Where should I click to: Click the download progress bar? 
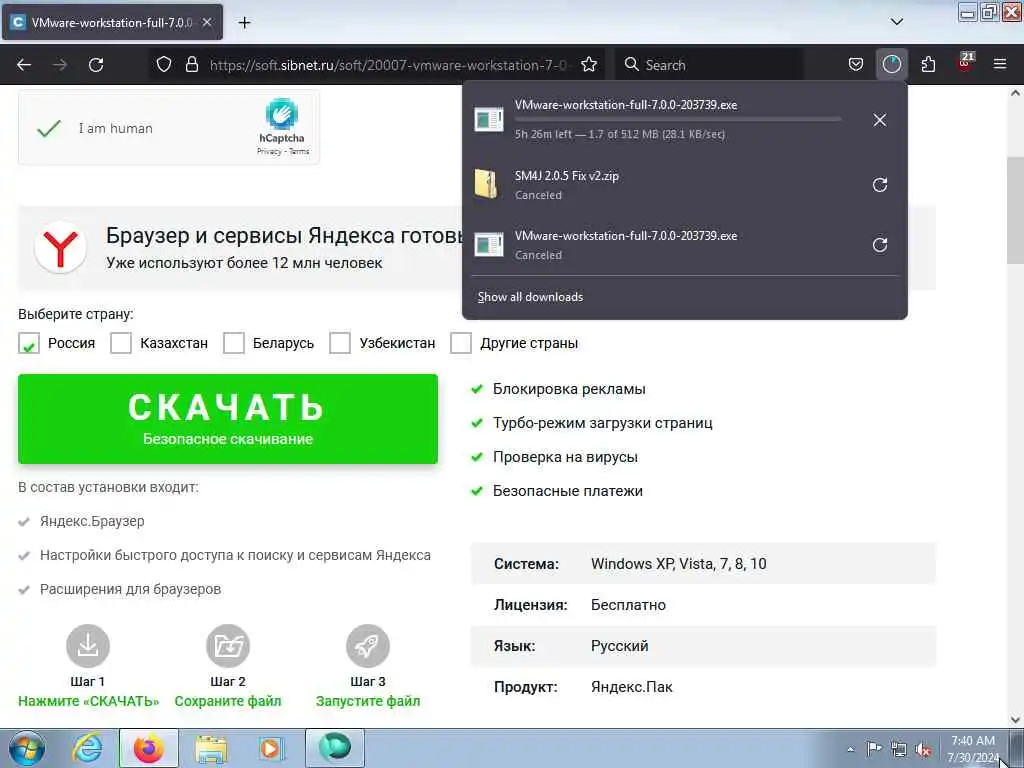pos(677,119)
